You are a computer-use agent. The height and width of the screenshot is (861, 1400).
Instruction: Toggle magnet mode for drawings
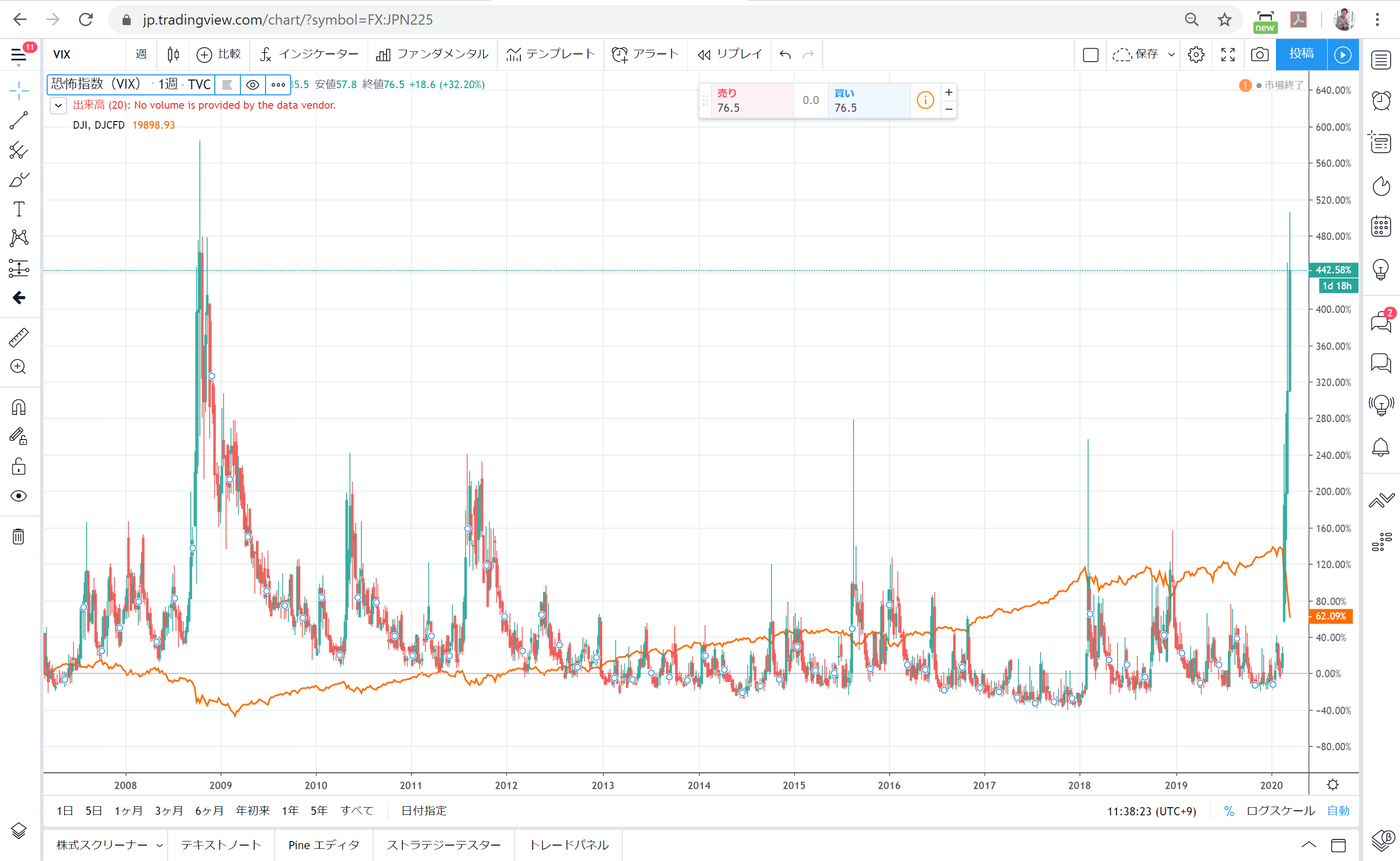[x=19, y=408]
